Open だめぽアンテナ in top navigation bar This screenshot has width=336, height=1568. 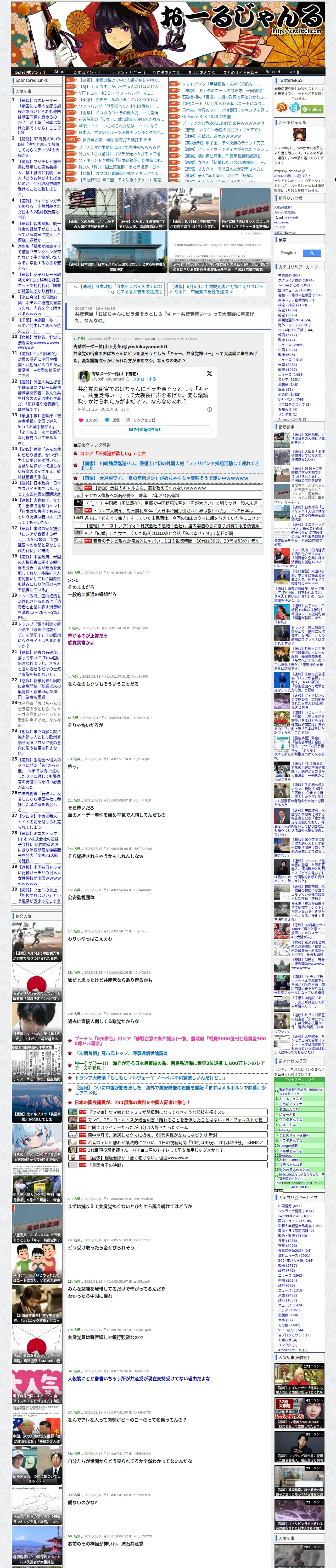click(x=87, y=72)
